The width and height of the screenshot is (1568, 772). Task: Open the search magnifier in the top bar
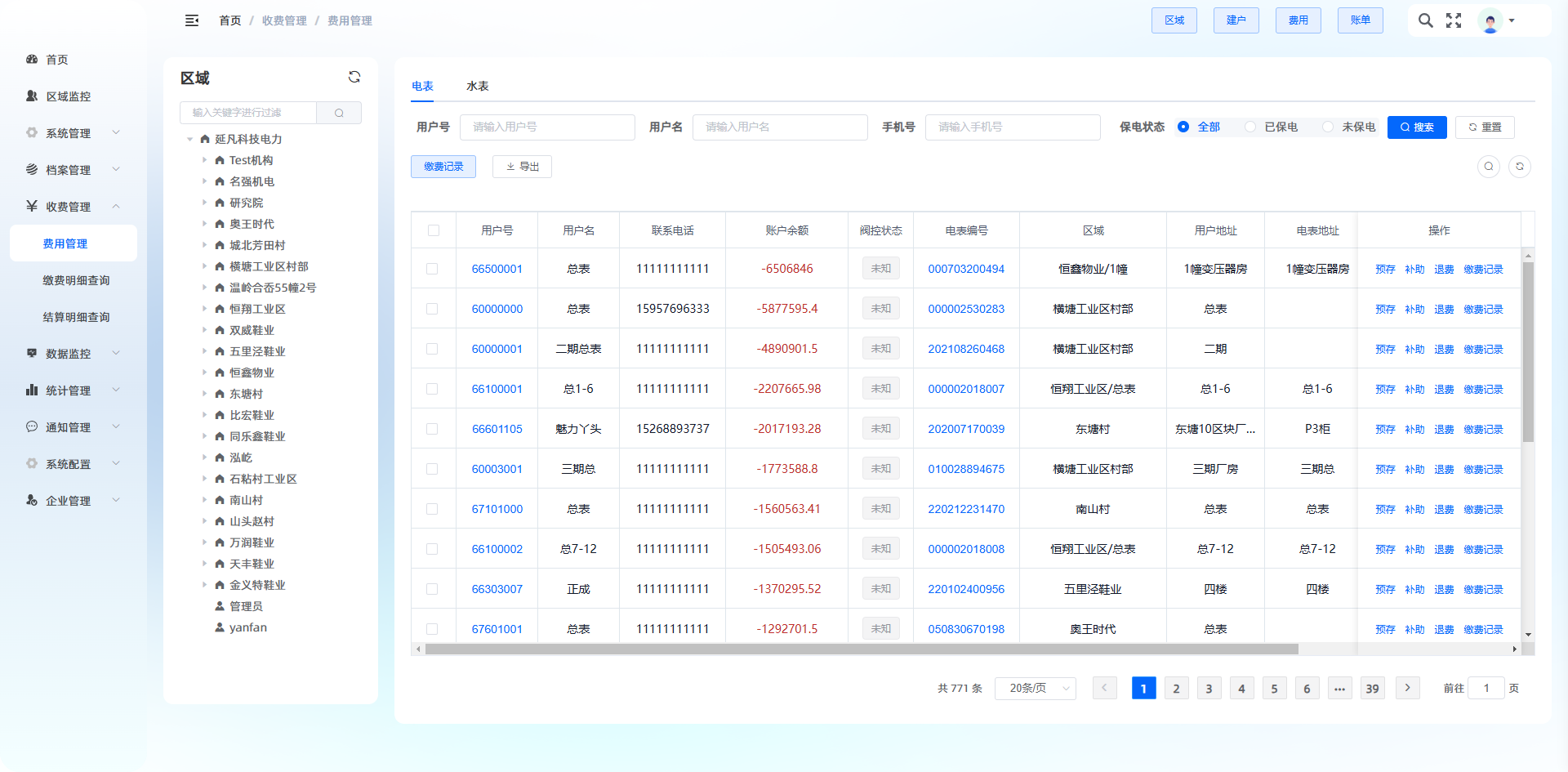click(x=1425, y=20)
